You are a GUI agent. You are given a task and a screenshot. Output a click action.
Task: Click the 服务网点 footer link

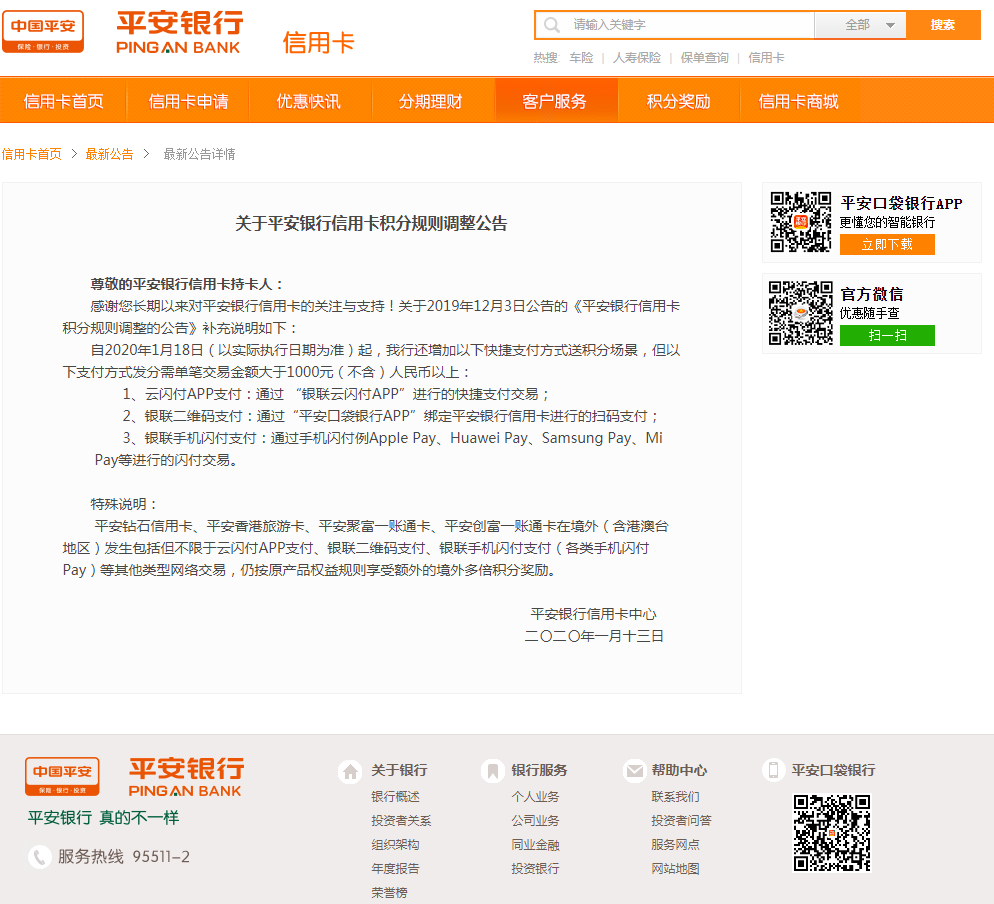click(x=676, y=845)
